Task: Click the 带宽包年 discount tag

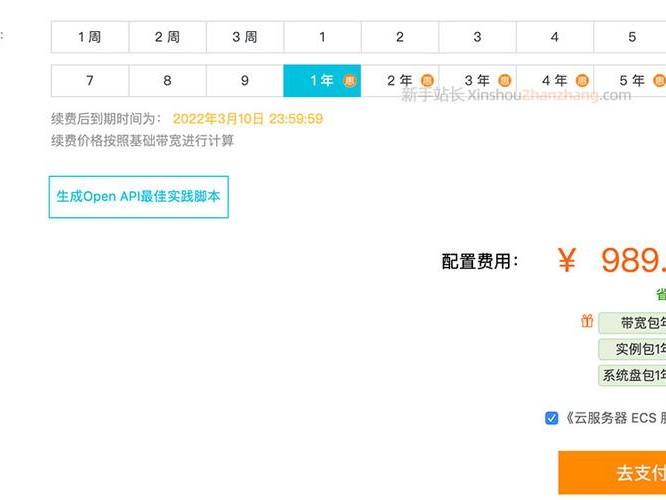Action: tap(632, 323)
